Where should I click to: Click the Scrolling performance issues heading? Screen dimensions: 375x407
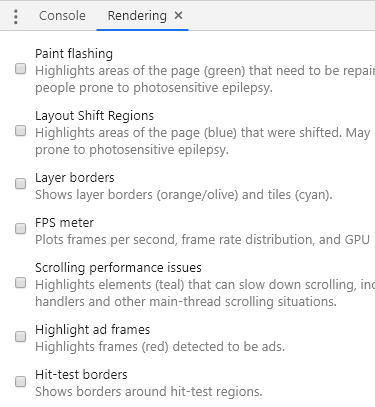pos(118,268)
